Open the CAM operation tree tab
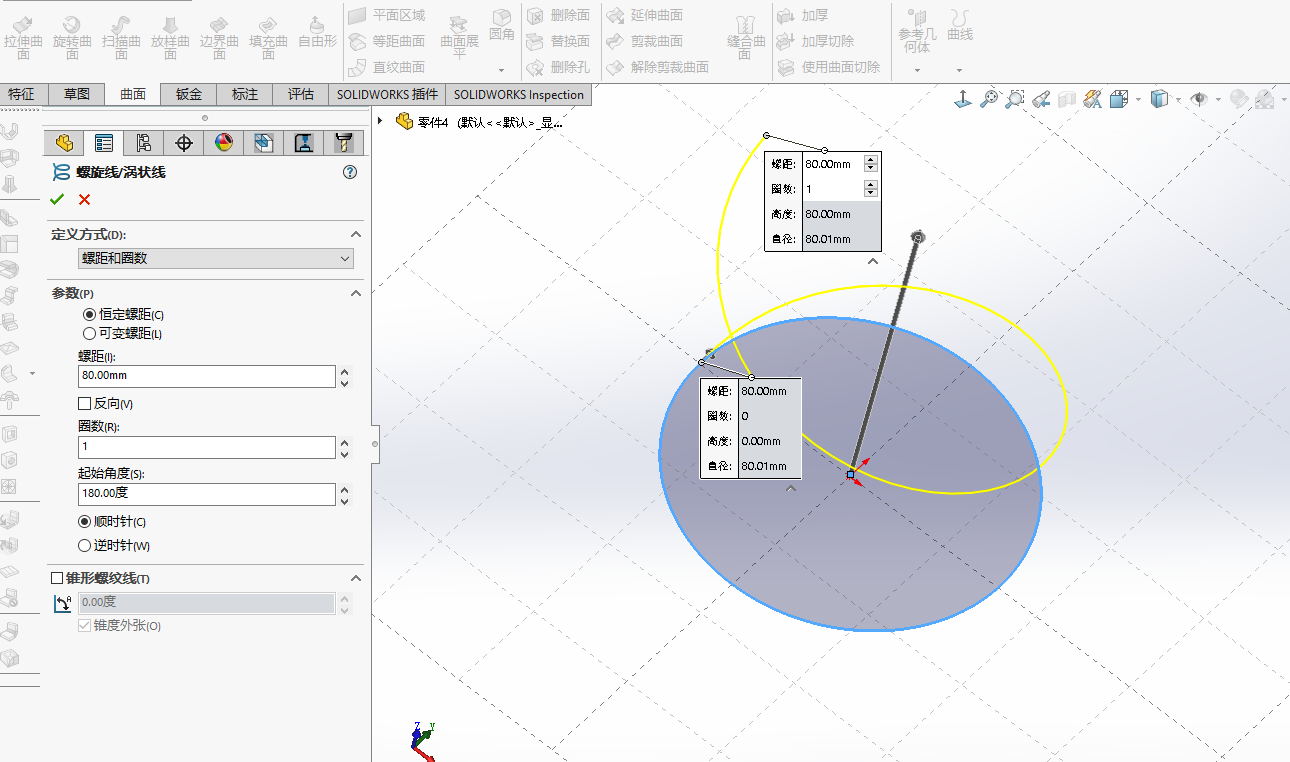 [x=303, y=142]
